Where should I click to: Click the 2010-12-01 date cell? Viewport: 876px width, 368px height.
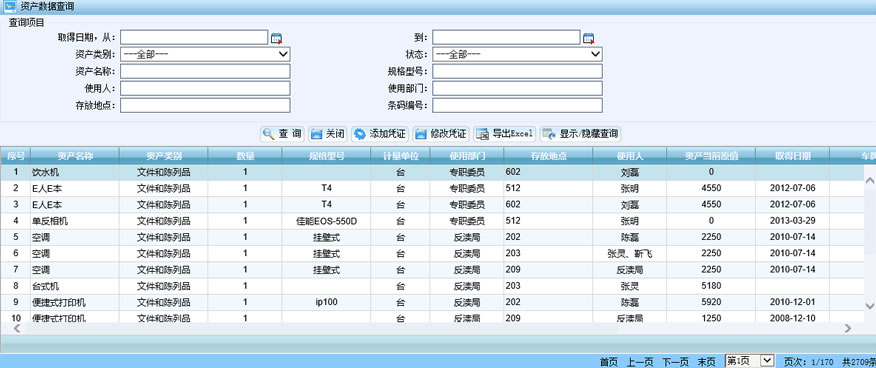[793, 302]
